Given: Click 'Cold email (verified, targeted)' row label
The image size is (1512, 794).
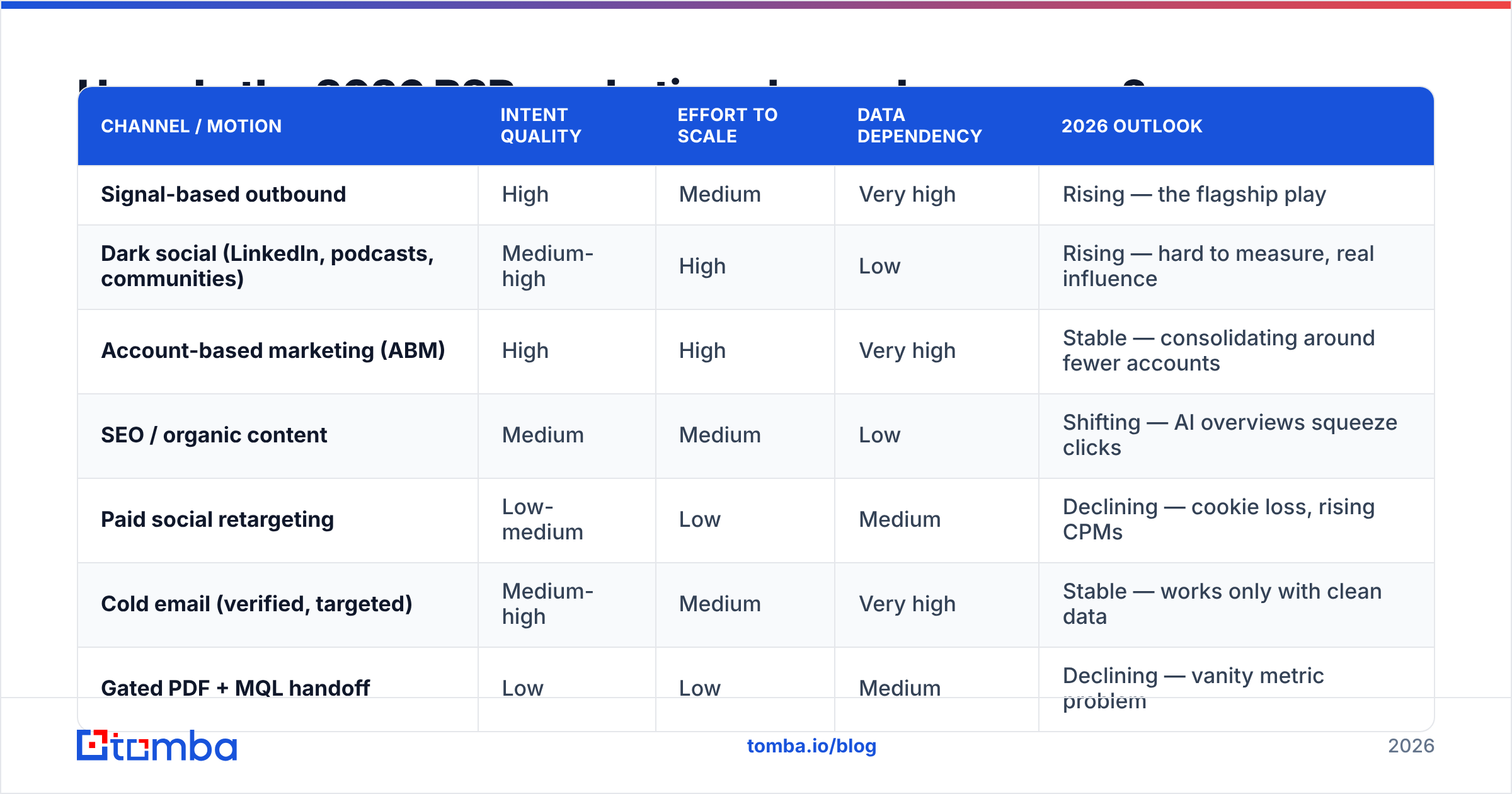Looking at the screenshot, I should [x=257, y=604].
